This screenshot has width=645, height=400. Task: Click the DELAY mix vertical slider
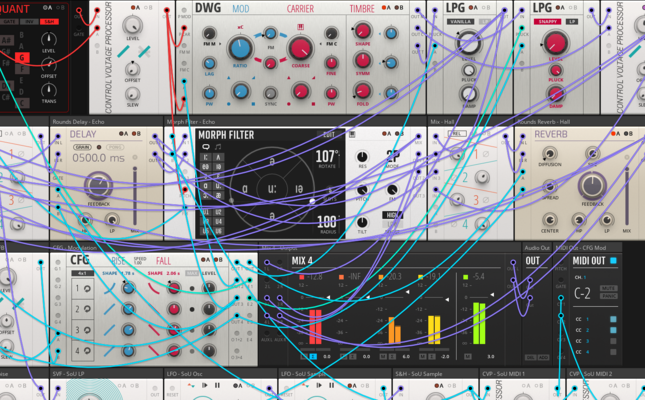(134, 196)
